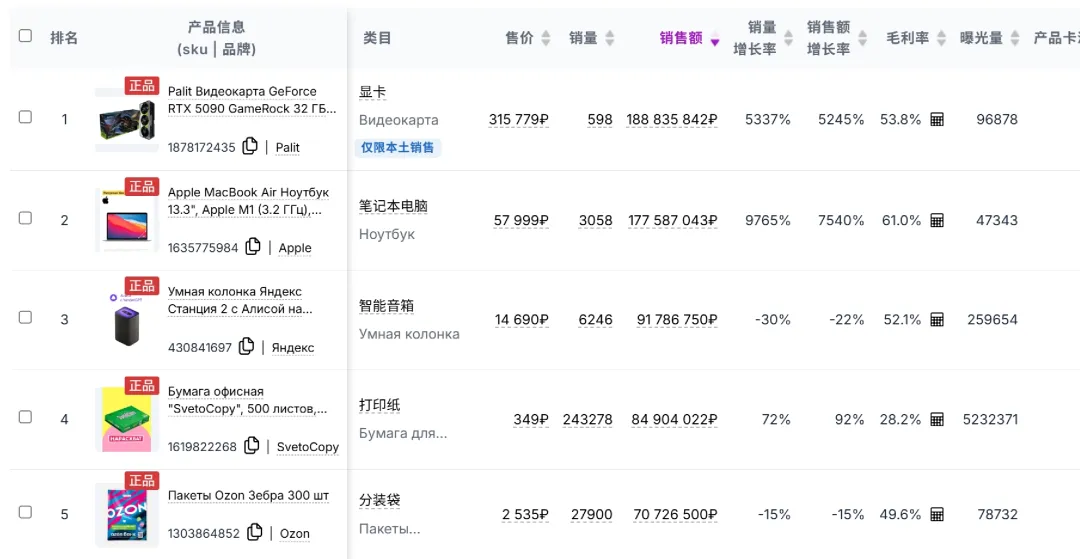Select the checkbox for rank 1 row
The image size is (1080, 559).
[25, 117]
